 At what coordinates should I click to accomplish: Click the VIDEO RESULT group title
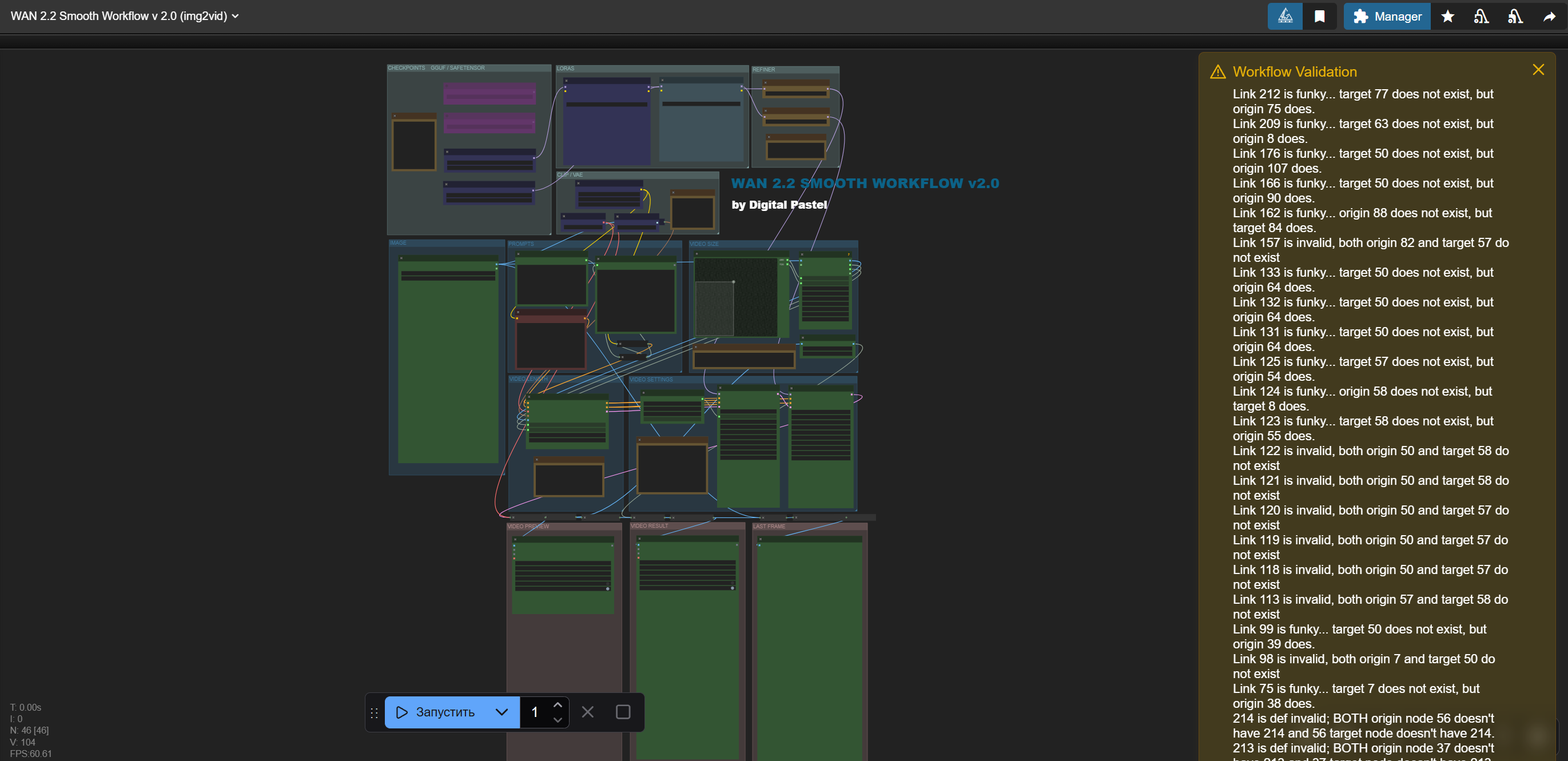coord(649,525)
